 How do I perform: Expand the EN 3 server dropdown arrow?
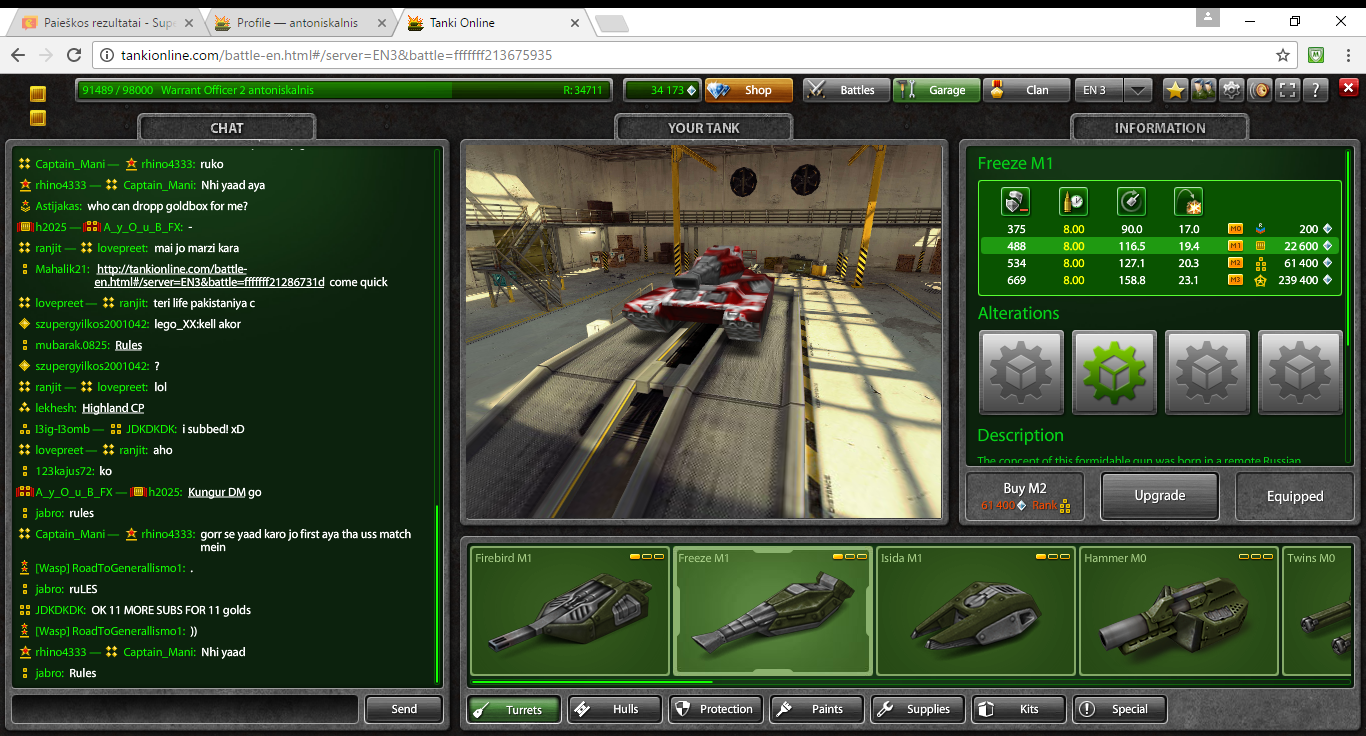pos(1138,90)
